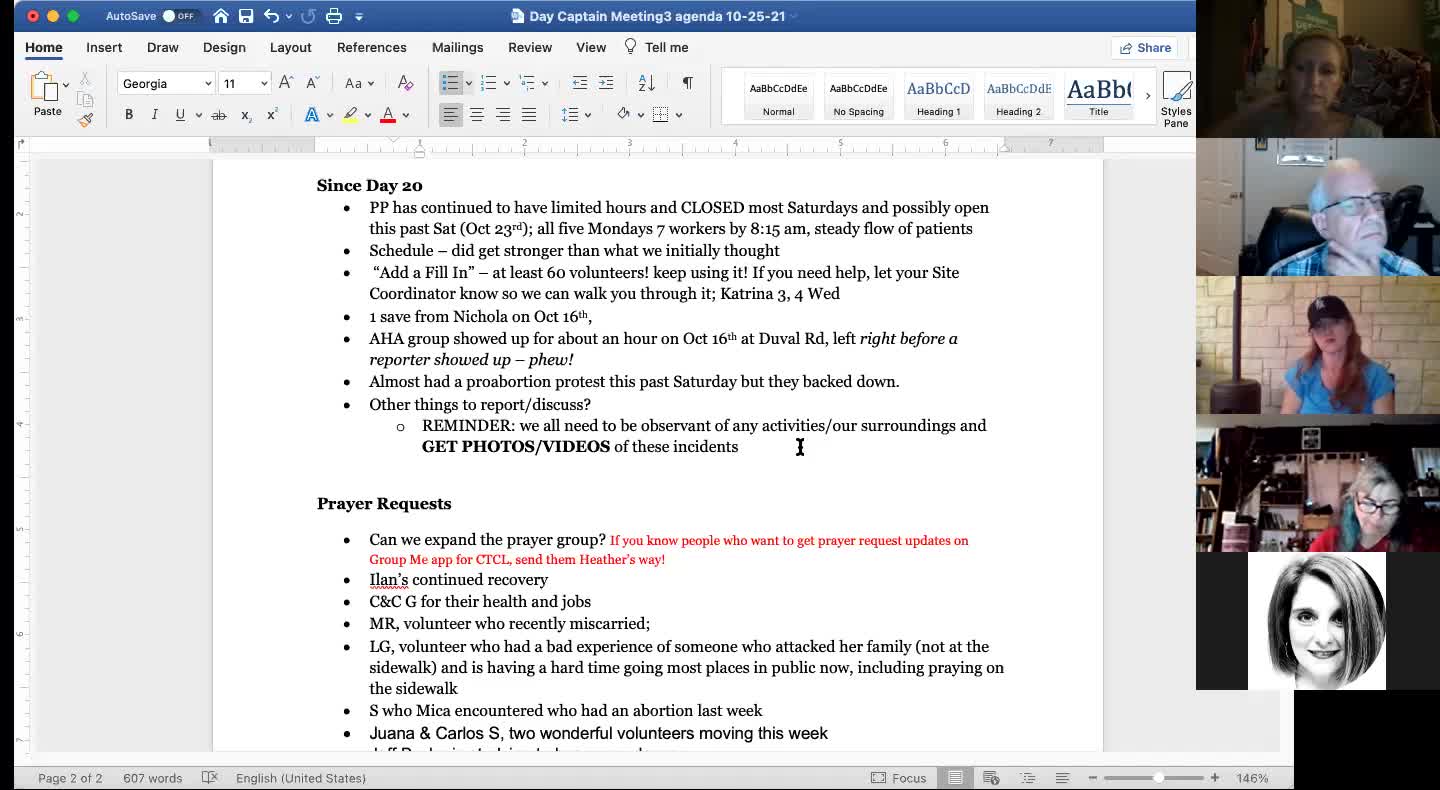Viewport: 1440px width, 790px height.
Task: Clear all formatting with eraser A icon
Action: point(405,83)
